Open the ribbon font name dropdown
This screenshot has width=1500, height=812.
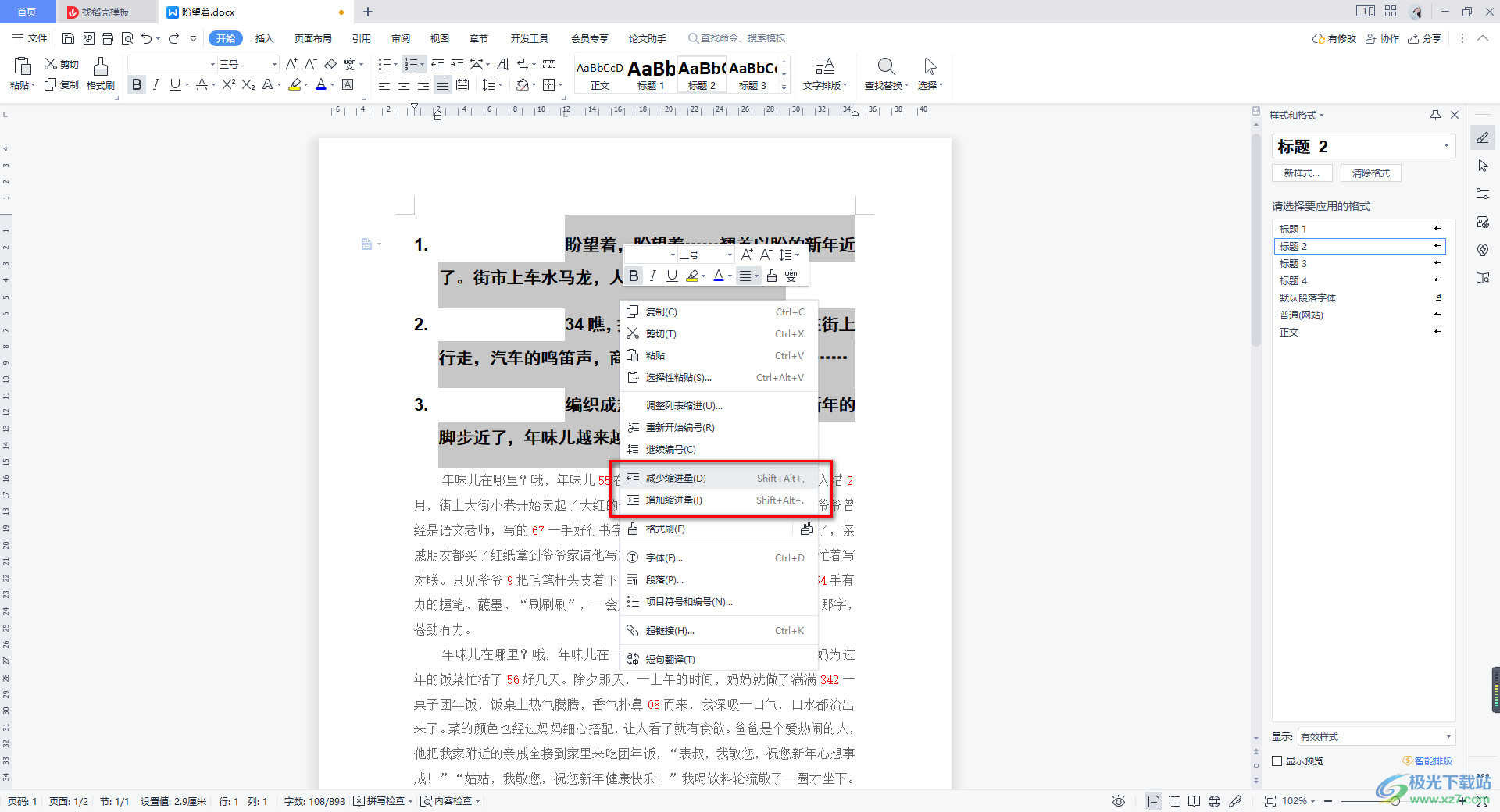coord(212,64)
